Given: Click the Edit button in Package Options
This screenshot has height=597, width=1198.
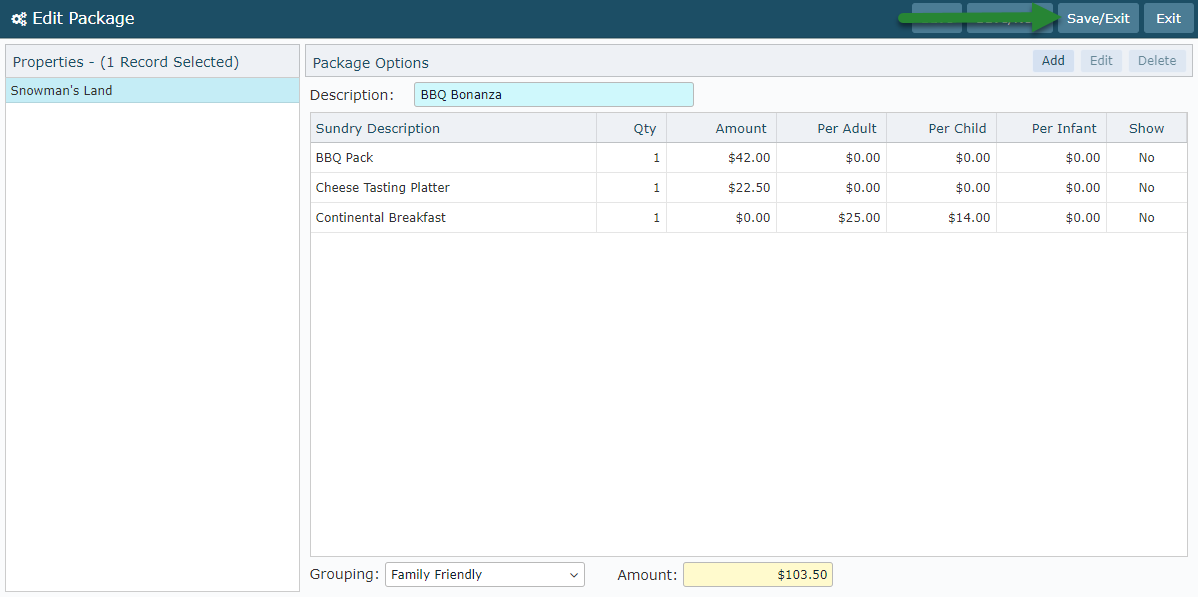Looking at the screenshot, I should pos(1101,61).
